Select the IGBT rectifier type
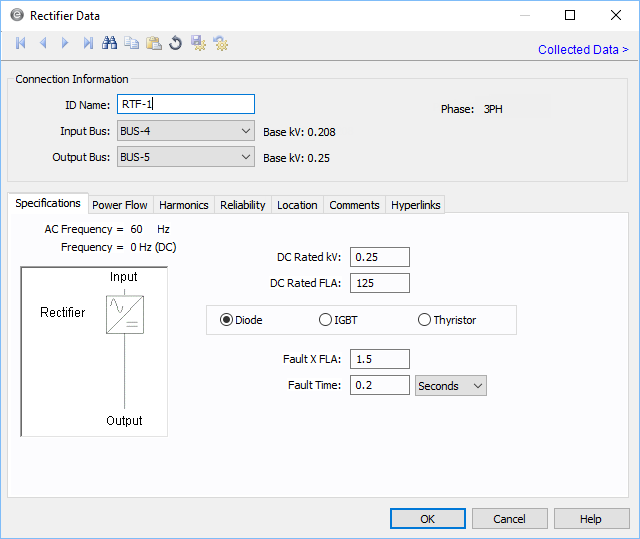 click(325, 320)
